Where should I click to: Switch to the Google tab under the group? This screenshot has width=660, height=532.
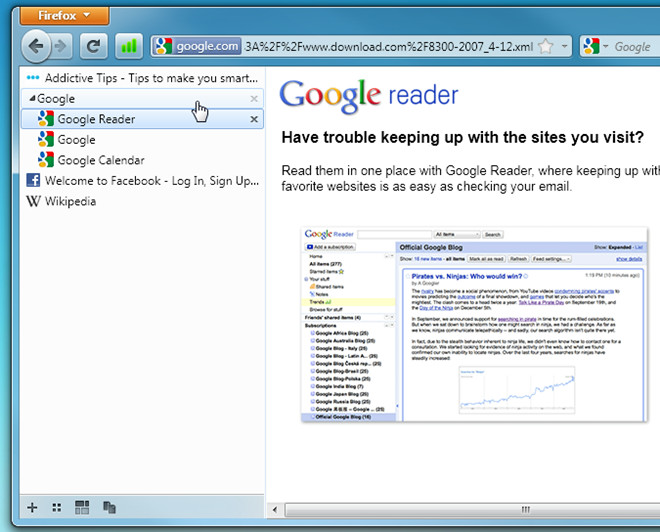(142, 140)
